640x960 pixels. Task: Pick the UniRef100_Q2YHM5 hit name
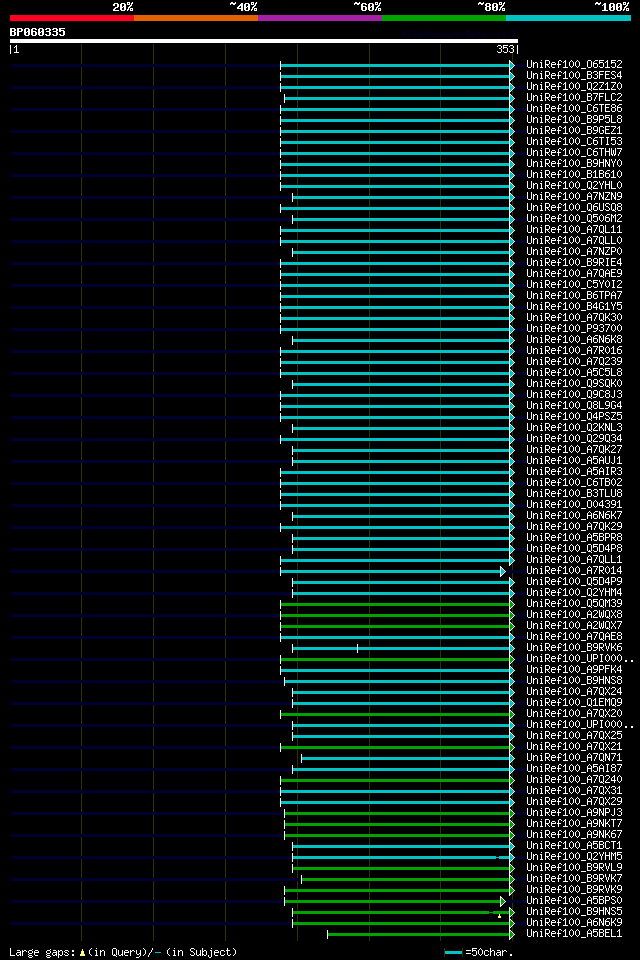pos(574,858)
